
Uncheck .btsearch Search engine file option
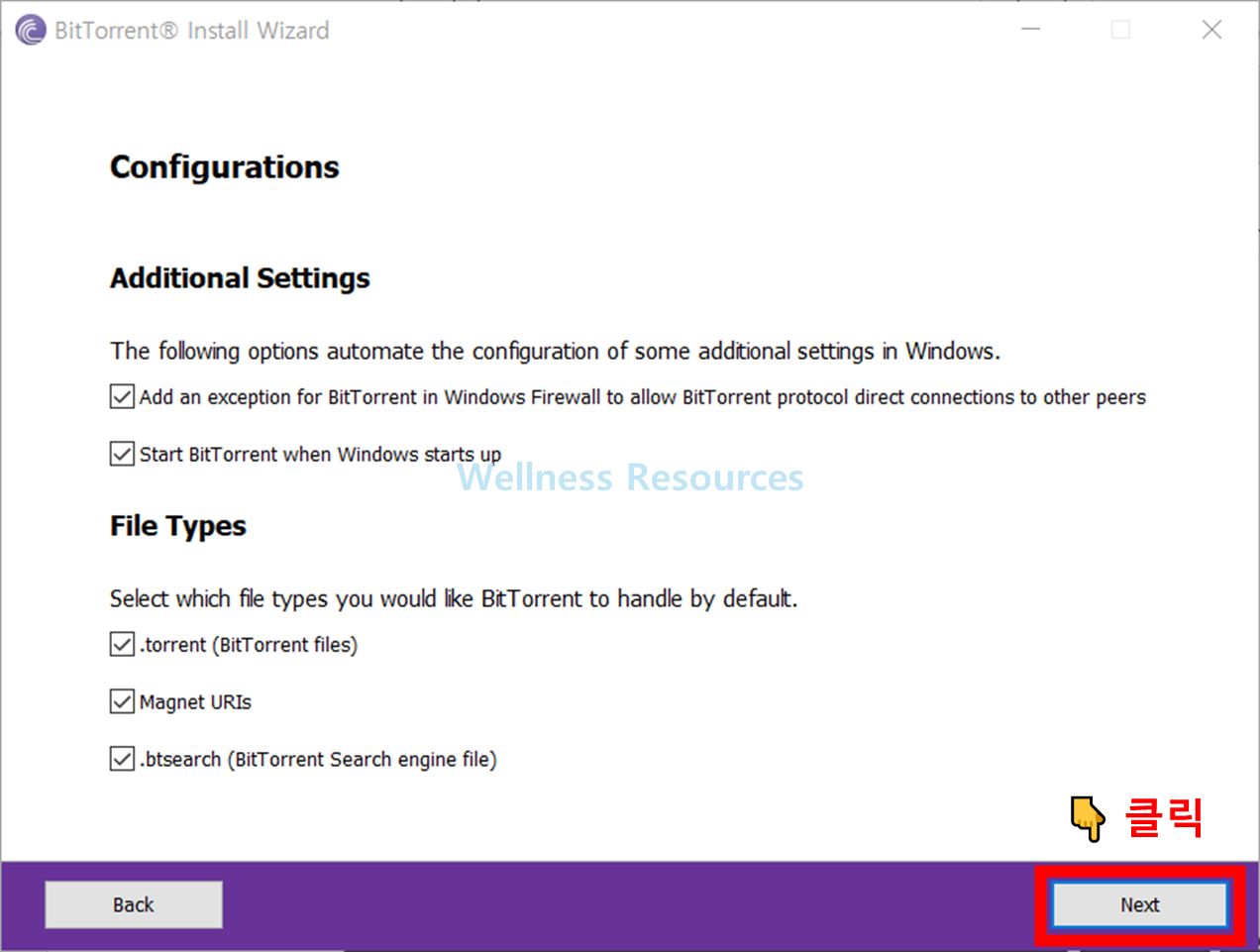click(x=122, y=760)
